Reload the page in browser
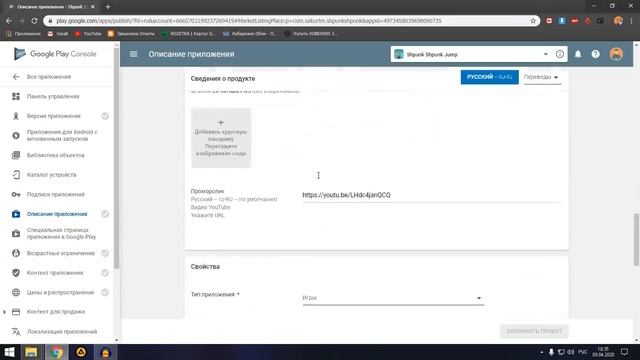This screenshot has width=640, height=360. coord(34,21)
